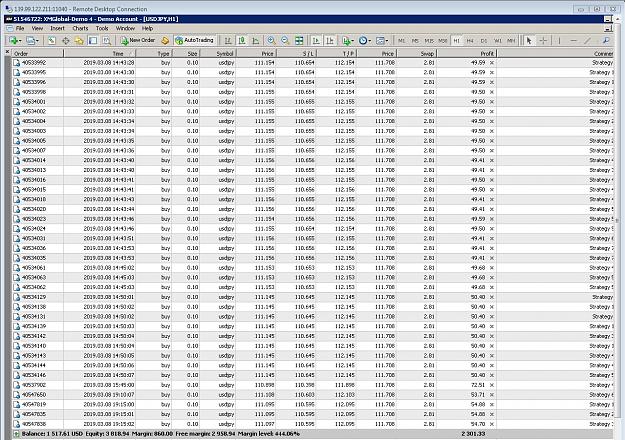Open the Indicators list icon
625x440 pixels.
[348, 40]
